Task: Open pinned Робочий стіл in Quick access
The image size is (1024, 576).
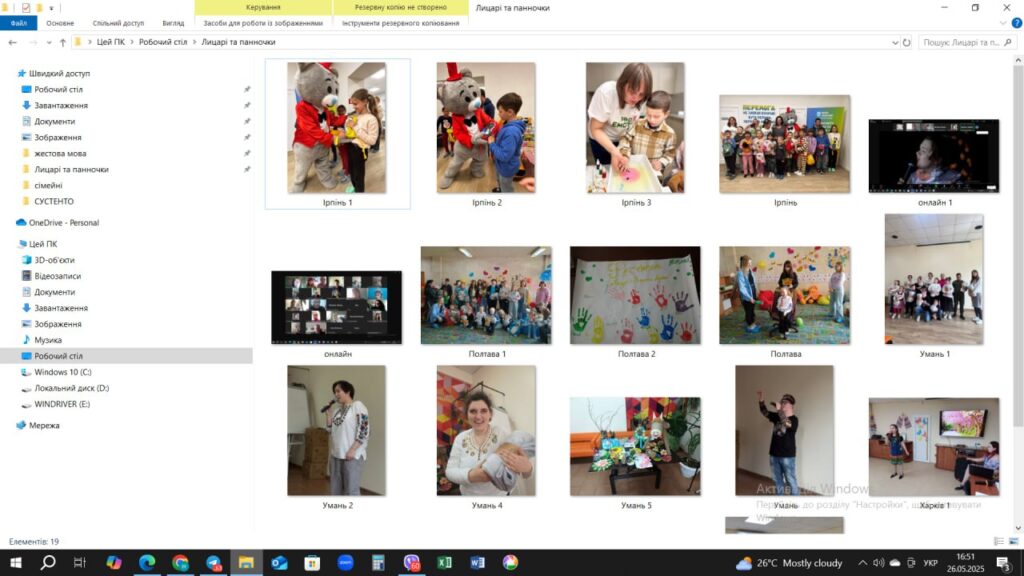Action: [x=58, y=89]
